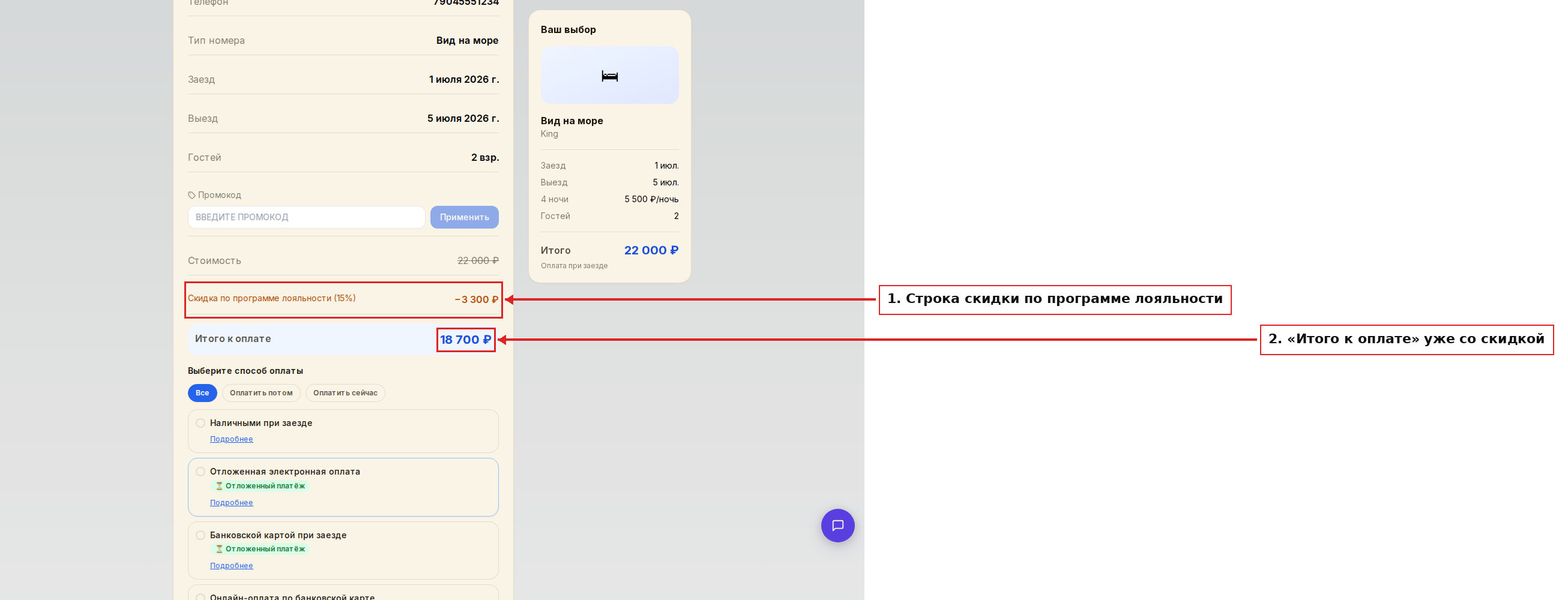This screenshot has height=600, width=1568.
Task: Click the bed icon room thumbnail
Action: tap(609, 76)
